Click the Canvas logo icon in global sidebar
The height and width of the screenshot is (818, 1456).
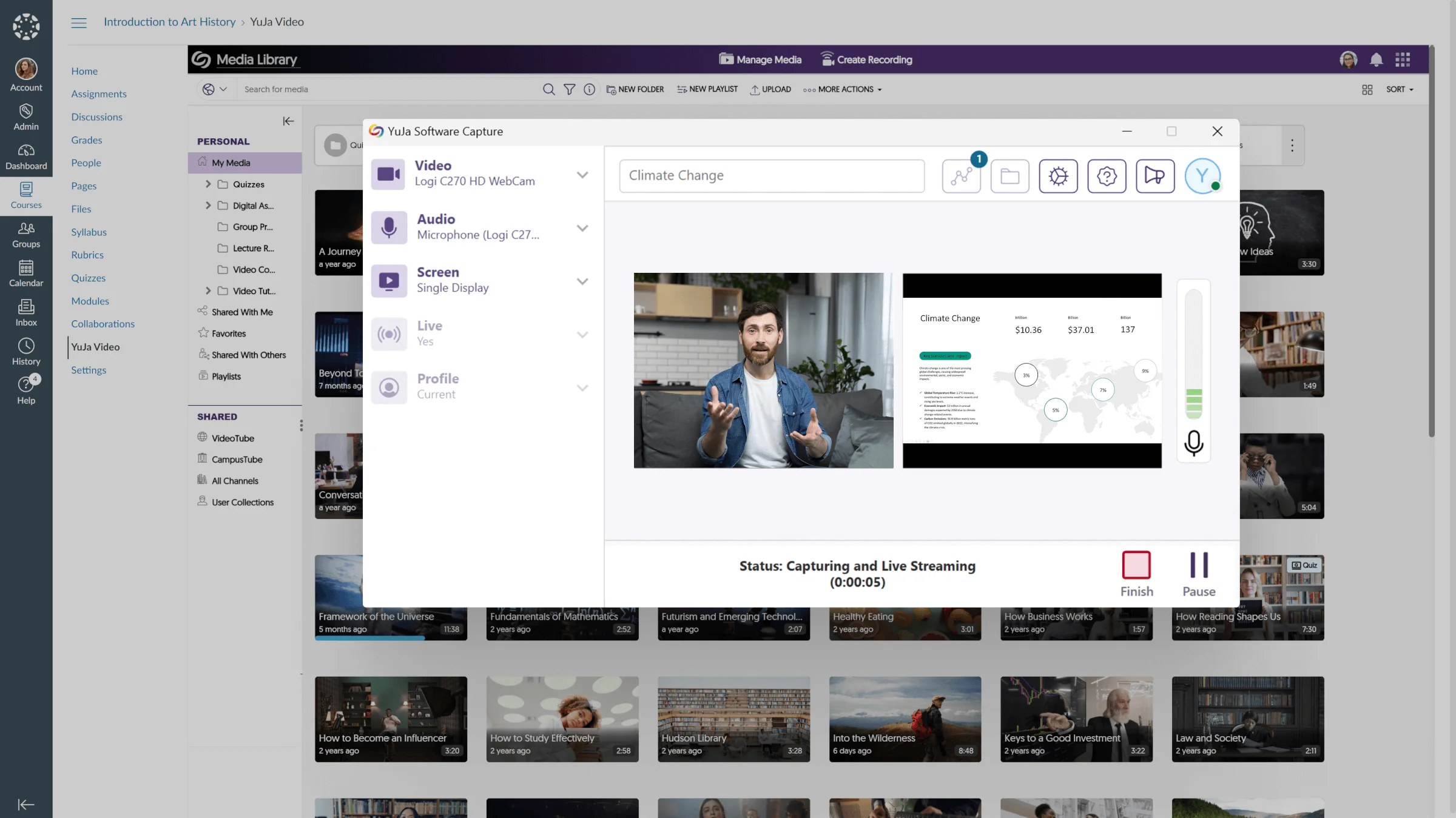tap(26, 27)
